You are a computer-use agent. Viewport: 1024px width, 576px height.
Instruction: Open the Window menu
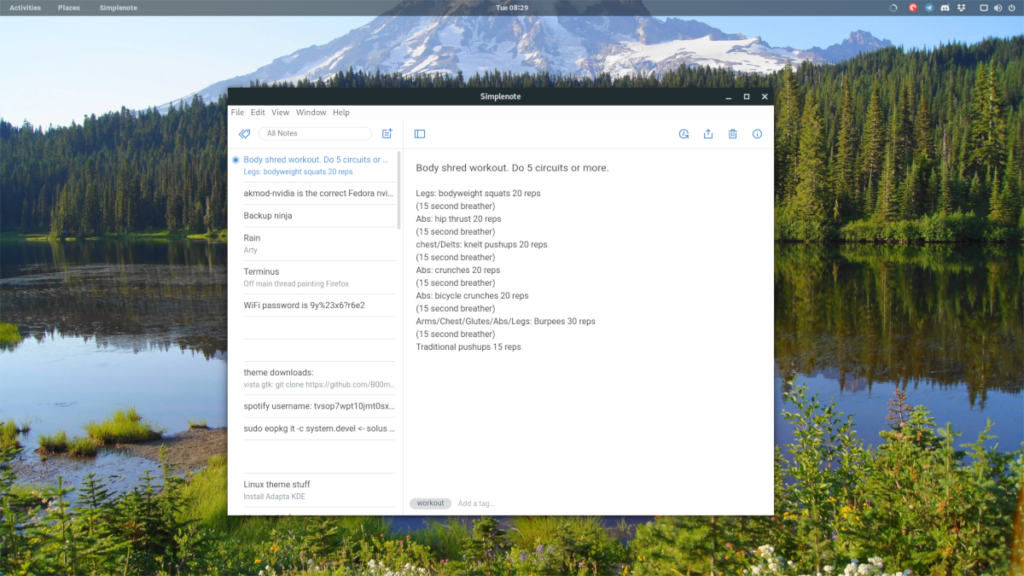click(x=310, y=112)
